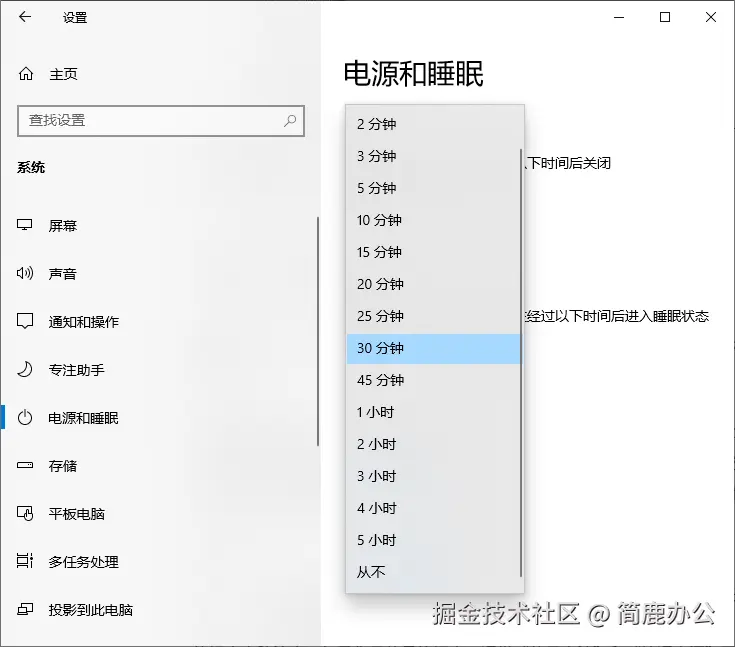The width and height of the screenshot is (735, 647).
Task: Select the highlighted 30 分钟 option
Action: tap(434, 348)
